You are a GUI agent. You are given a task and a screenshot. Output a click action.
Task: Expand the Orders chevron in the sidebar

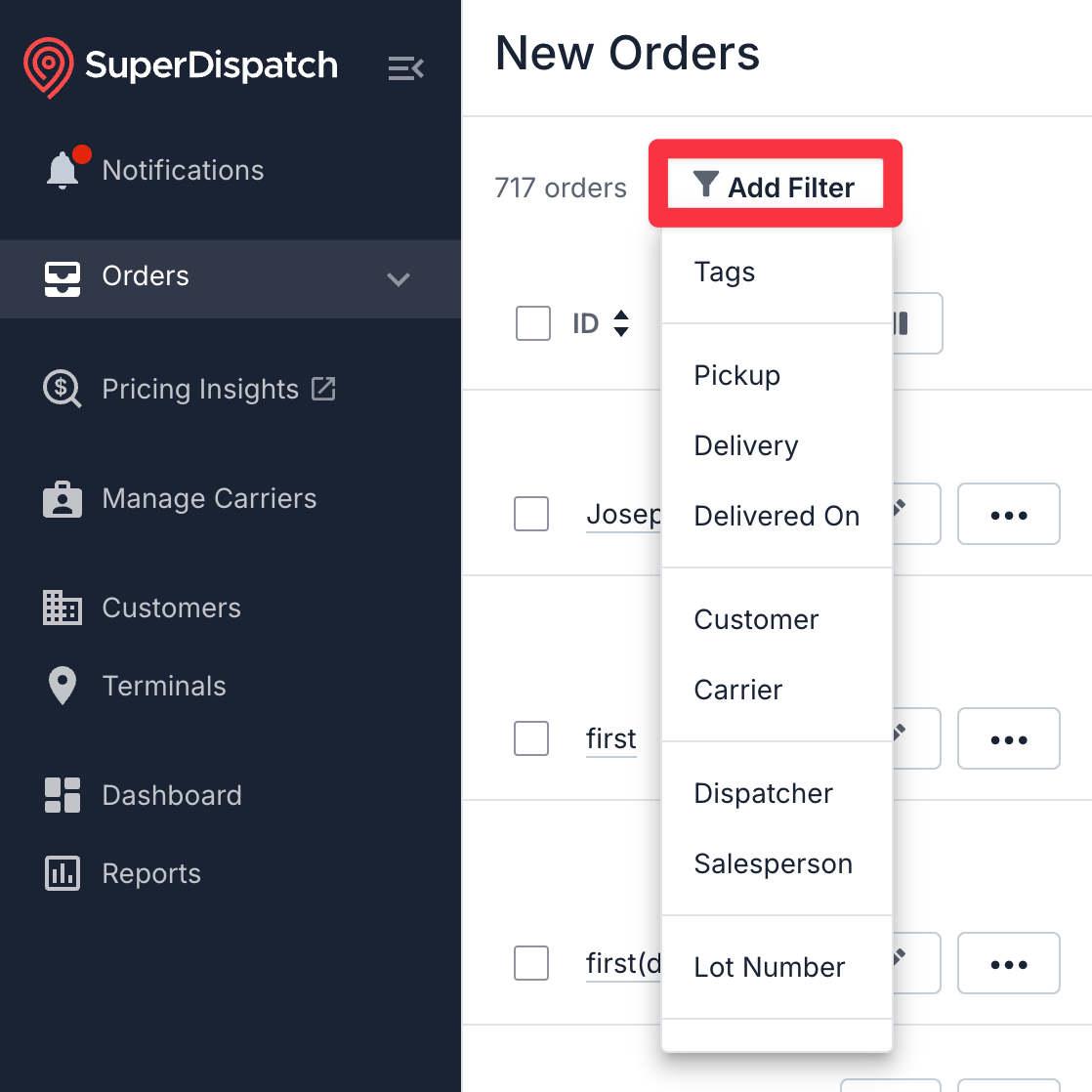coord(398,279)
